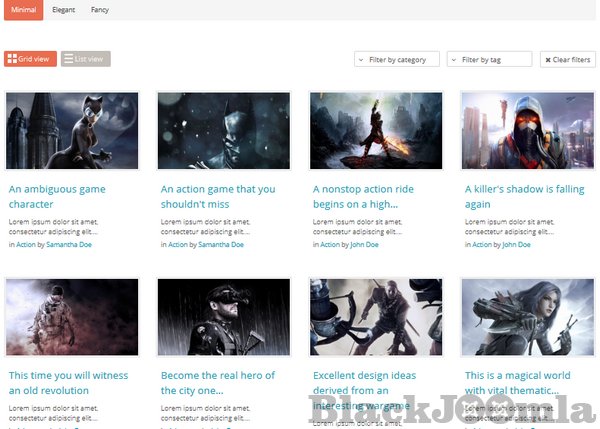Select the masked killer thumbnail image

528,131
